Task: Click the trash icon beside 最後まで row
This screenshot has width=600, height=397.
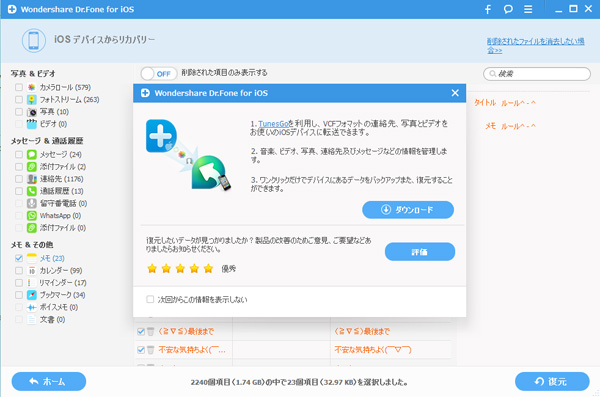Action: click(x=151, y=331)
